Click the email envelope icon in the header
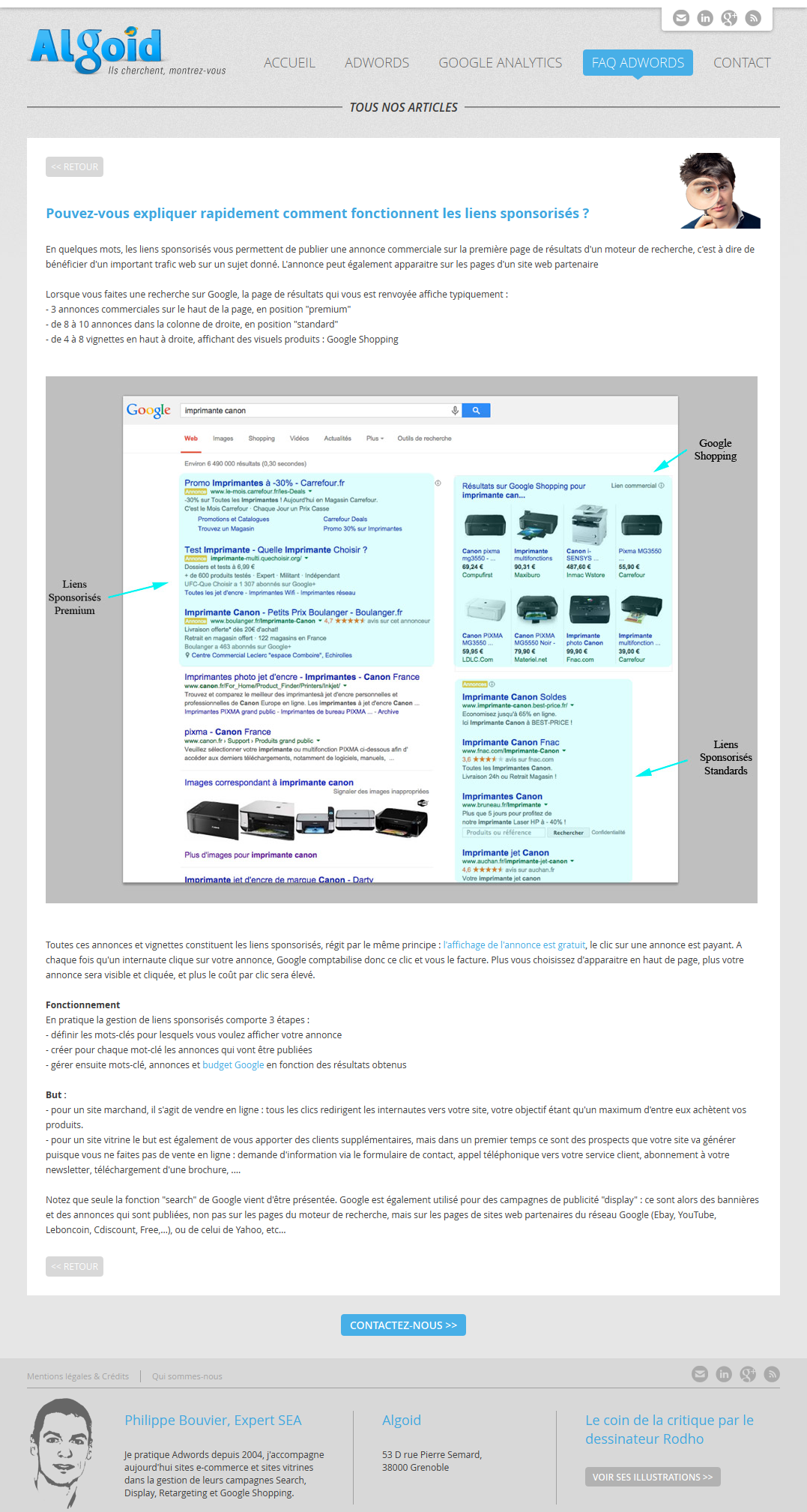807x1512 pixels. click(681, 18)
